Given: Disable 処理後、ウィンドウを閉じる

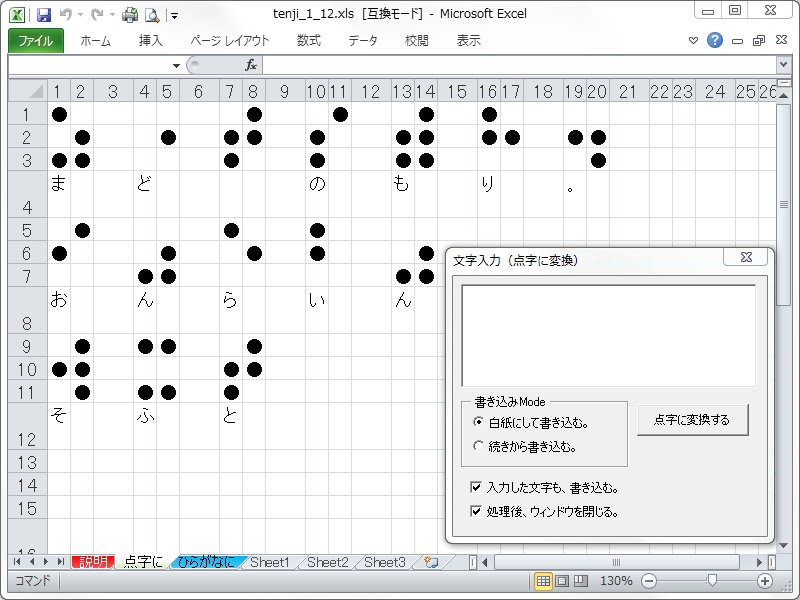Looking at the screenshot, I should click(x=474, y=511).
